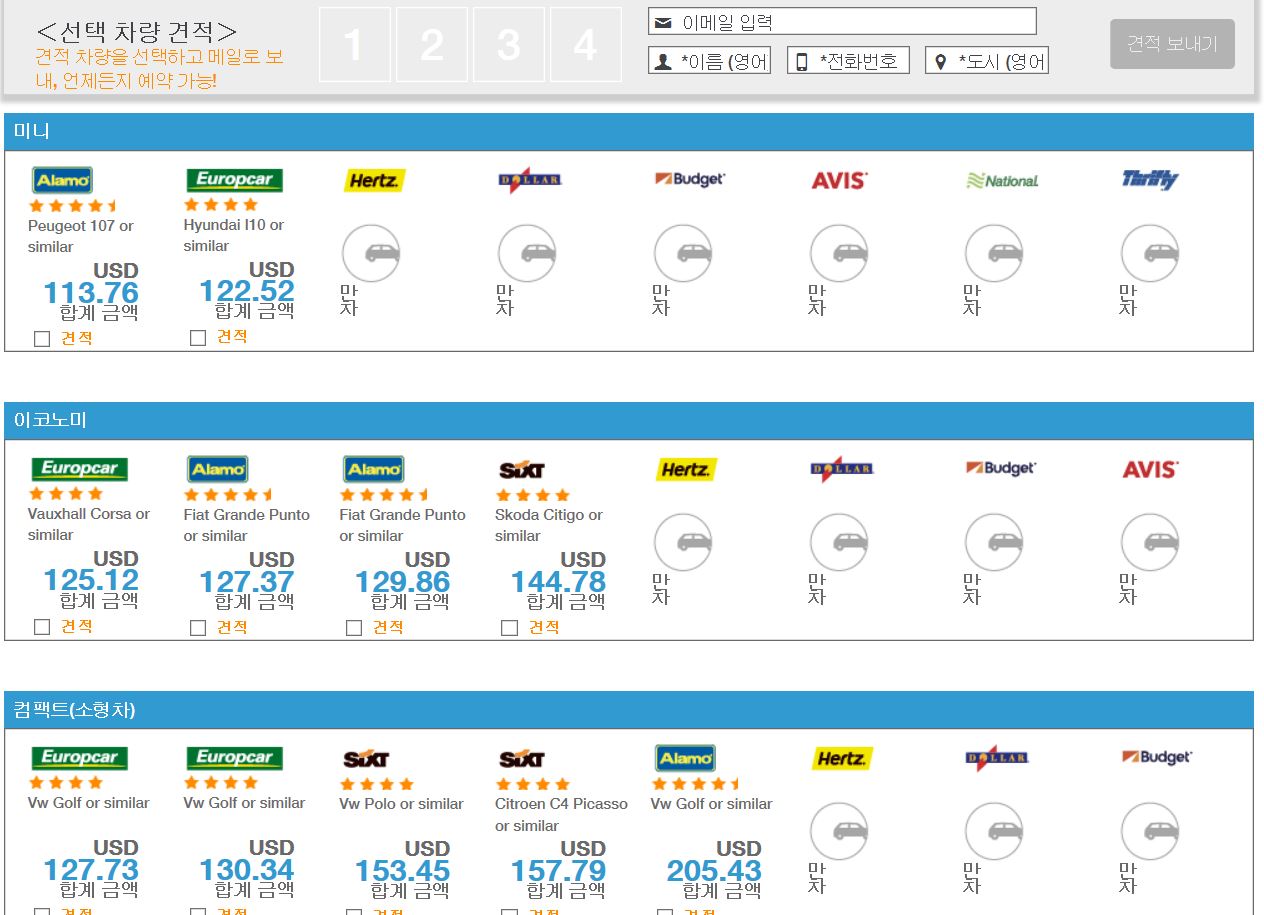The width and height of the screenshot is (1264, 915).
Task: Click selection slot number 4
Action: coord(586,44)
